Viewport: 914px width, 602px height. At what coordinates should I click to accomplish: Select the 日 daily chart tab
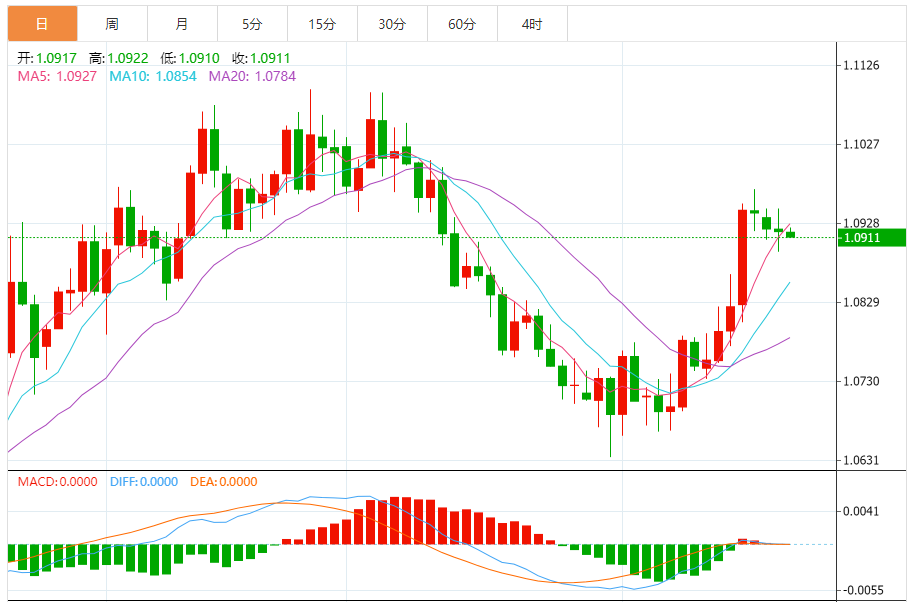pyautogui.click(x=43, y=24)
